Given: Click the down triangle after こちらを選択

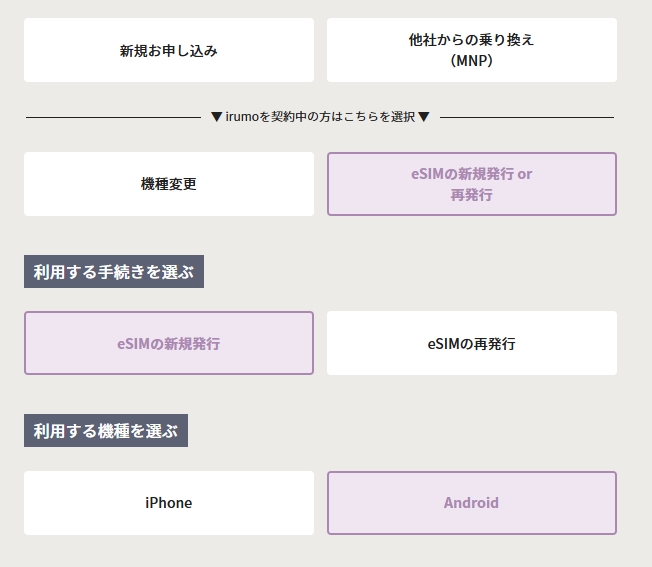Looking at the screenshot, I should [x=424, y=117].
